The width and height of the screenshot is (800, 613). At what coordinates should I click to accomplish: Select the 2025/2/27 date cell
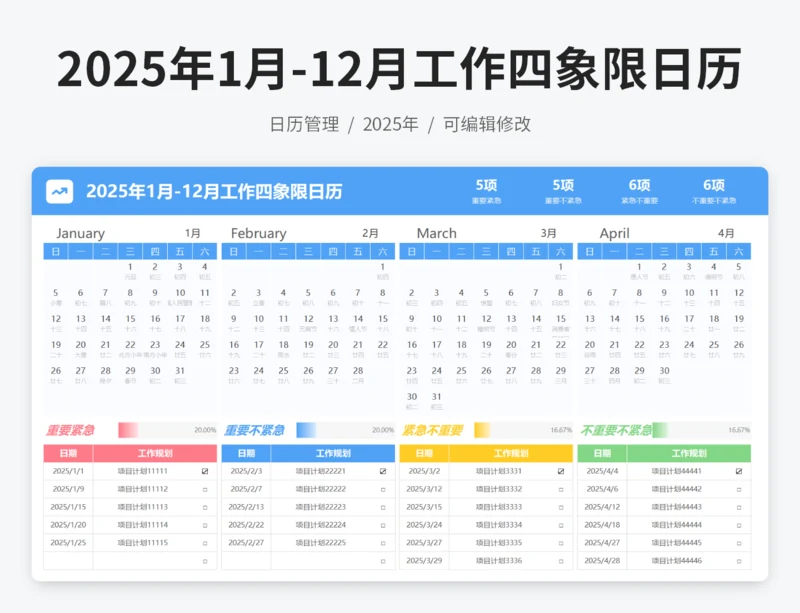pos(246,543)
